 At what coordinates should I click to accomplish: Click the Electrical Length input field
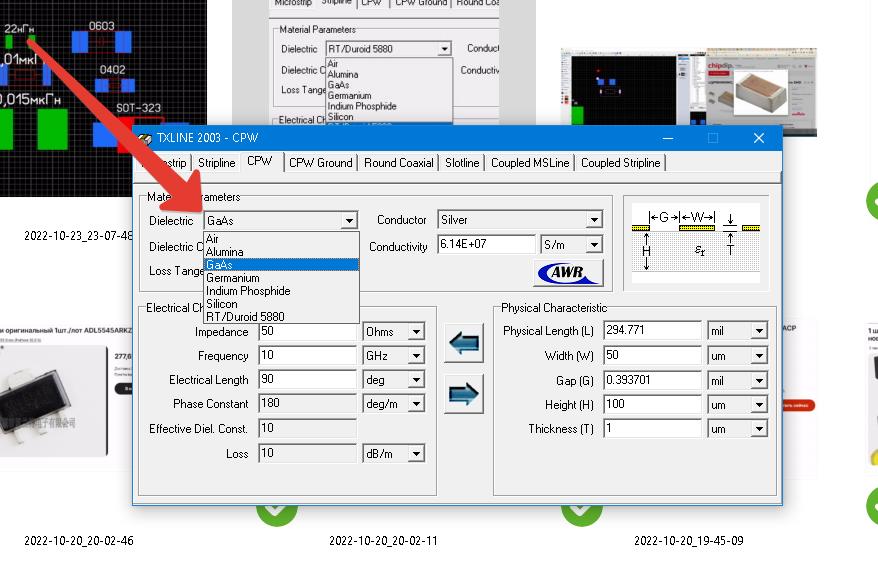point(307,380)
